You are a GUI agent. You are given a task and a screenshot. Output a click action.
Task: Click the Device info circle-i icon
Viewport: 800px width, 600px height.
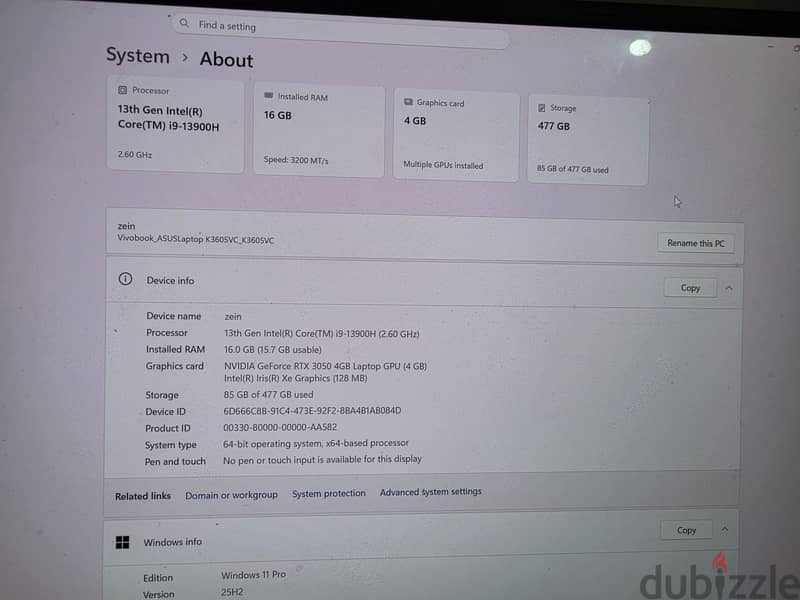click(126, 279)
